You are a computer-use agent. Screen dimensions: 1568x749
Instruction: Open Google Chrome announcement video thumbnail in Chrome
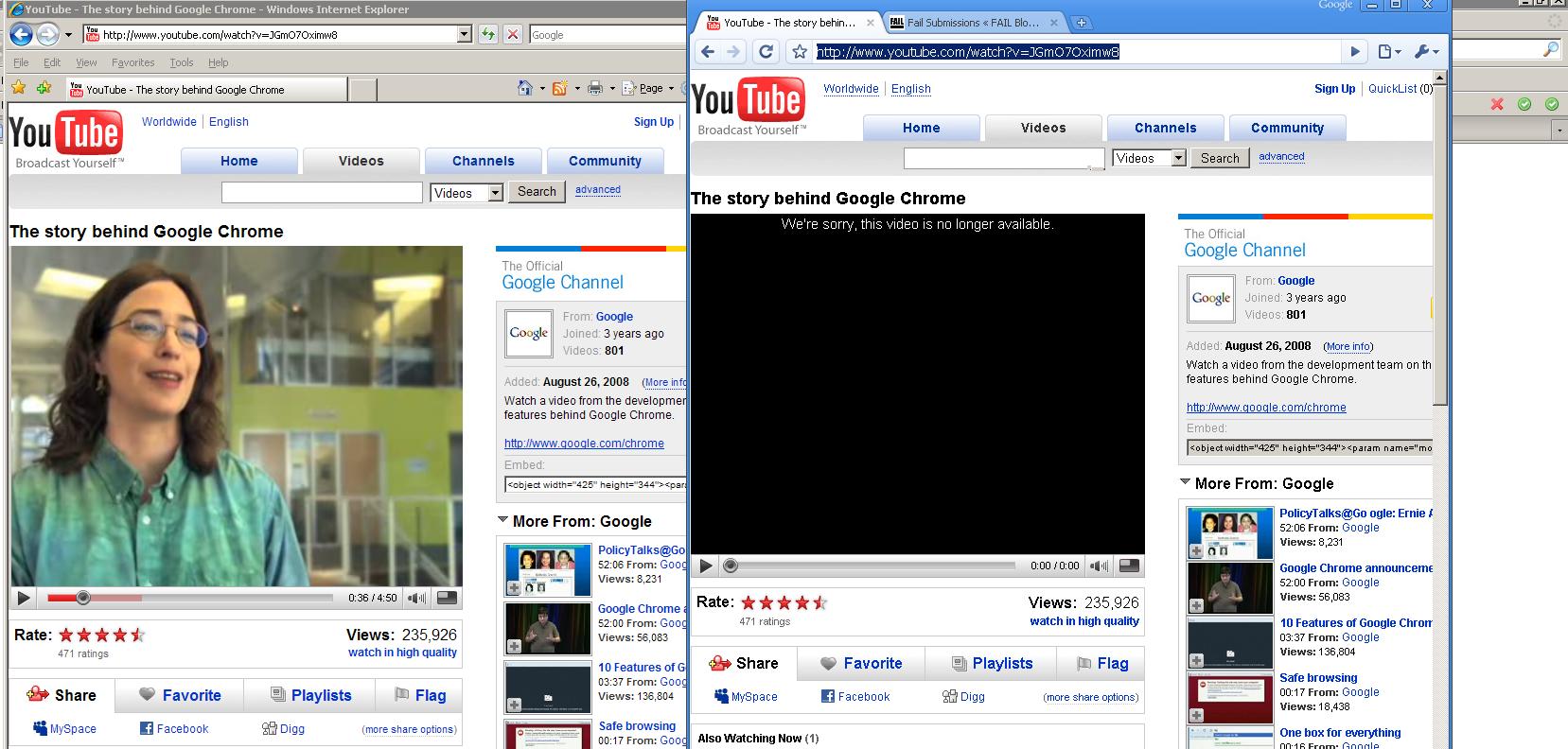coord(1229,588)
